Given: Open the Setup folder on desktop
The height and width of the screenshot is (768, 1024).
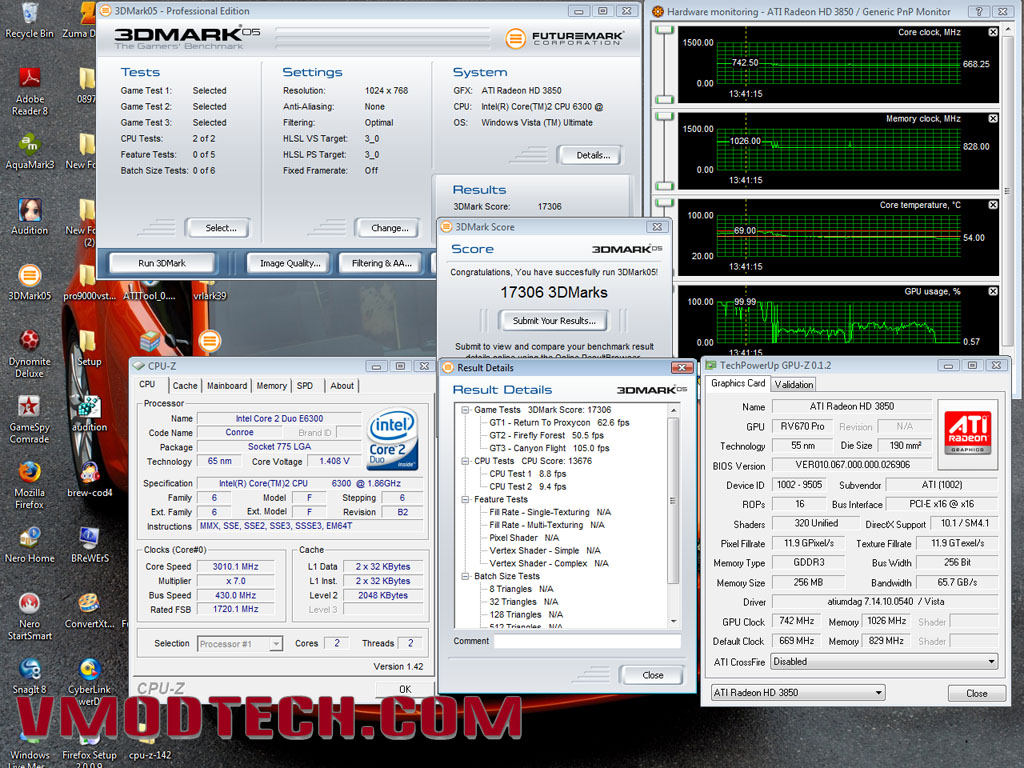Looking at the screenshot, I should (89, 348).
